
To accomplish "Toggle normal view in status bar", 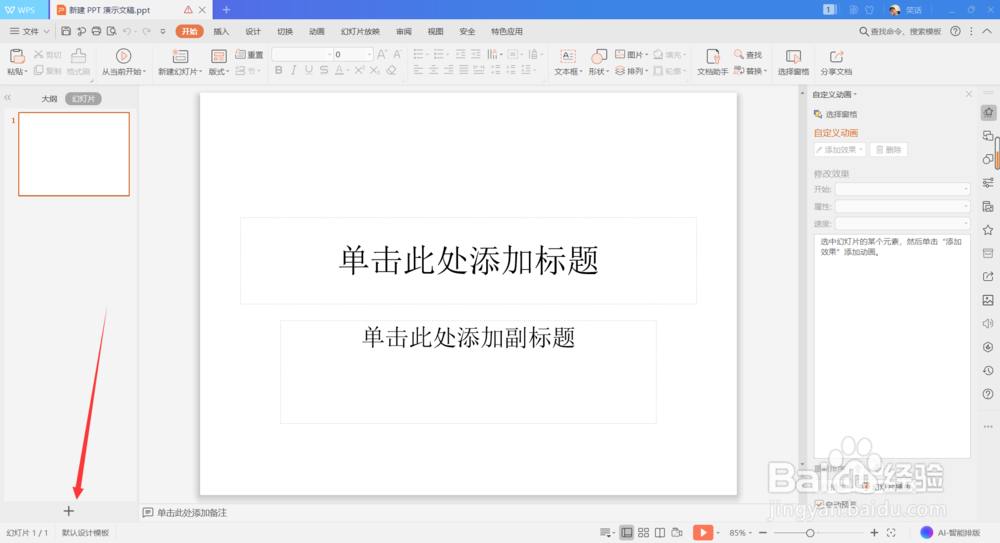I will [627, 532].
